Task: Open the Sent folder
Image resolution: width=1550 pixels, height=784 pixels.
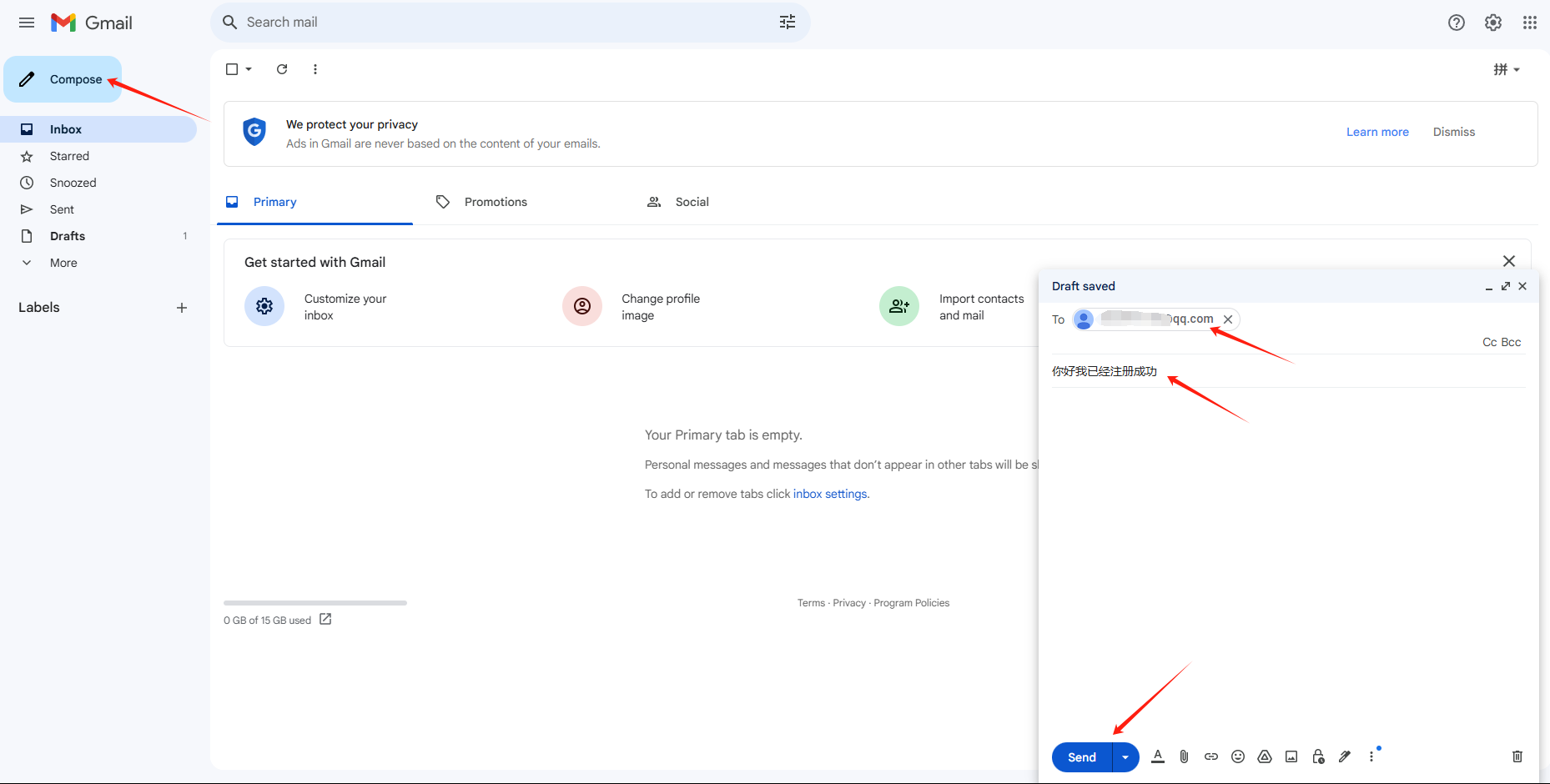Action: (x=98, y=209)
